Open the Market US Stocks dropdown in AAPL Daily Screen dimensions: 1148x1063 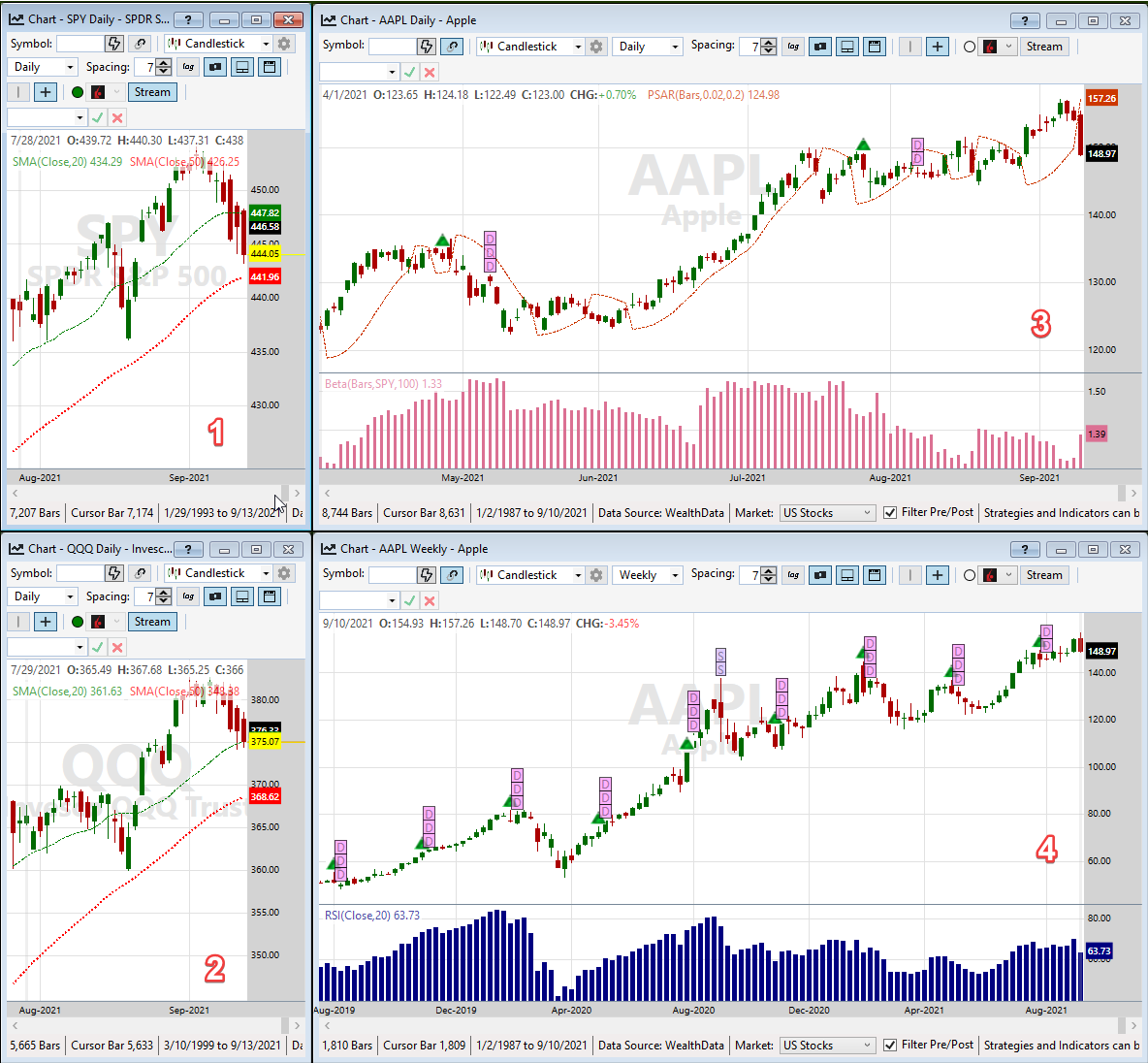point(827,513)
